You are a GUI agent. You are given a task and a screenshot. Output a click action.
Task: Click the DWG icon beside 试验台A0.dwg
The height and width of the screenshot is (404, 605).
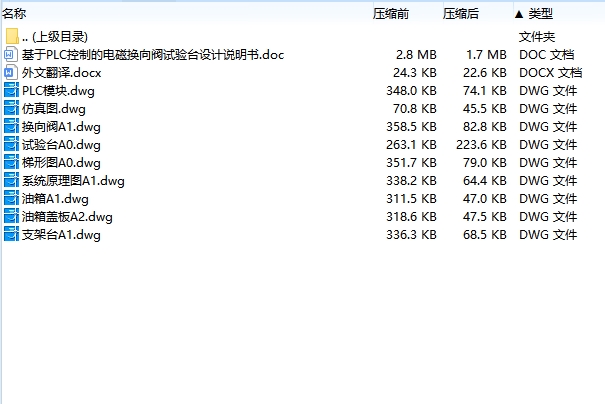point(11,144)
